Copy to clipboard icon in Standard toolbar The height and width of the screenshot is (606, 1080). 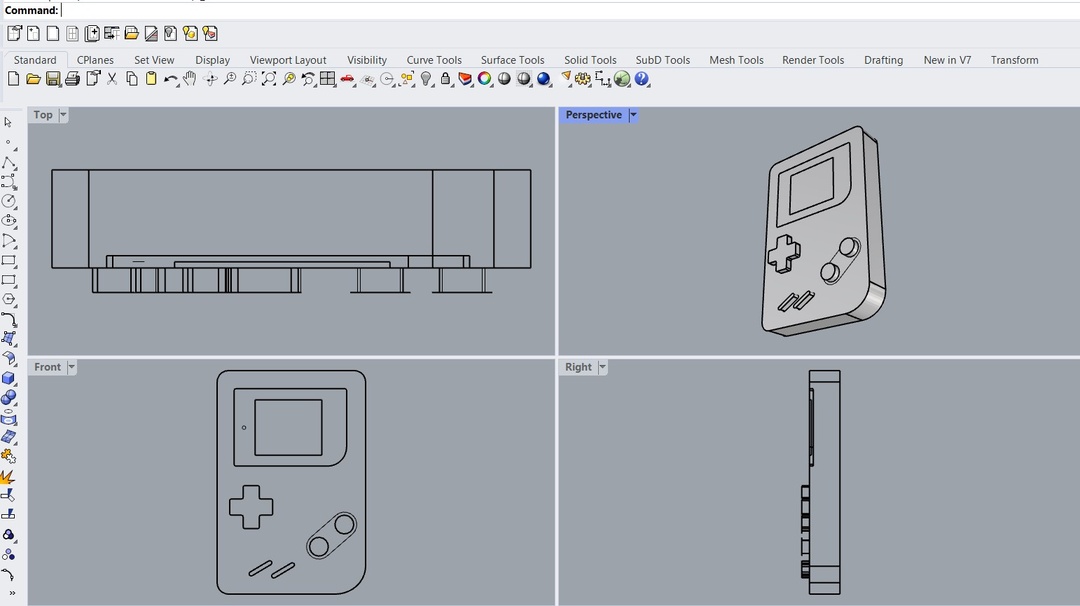click(x=132, y=79)
